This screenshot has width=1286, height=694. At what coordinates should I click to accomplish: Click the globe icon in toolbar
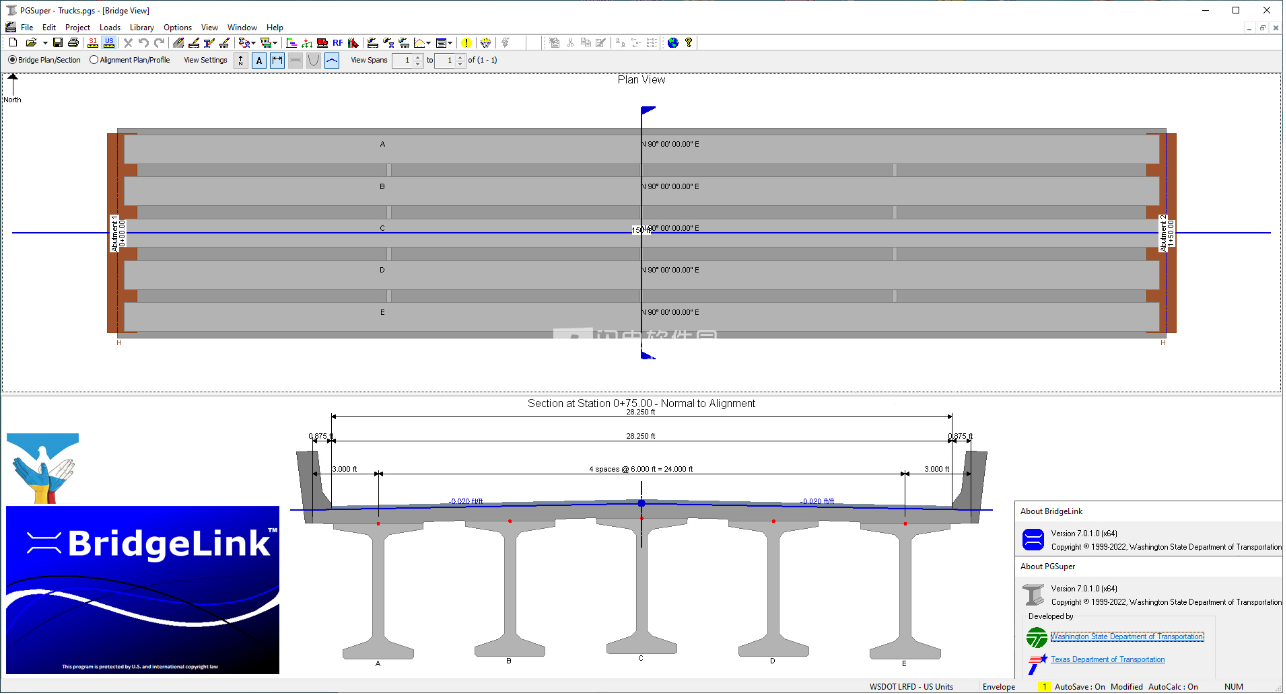coord(673,43)
